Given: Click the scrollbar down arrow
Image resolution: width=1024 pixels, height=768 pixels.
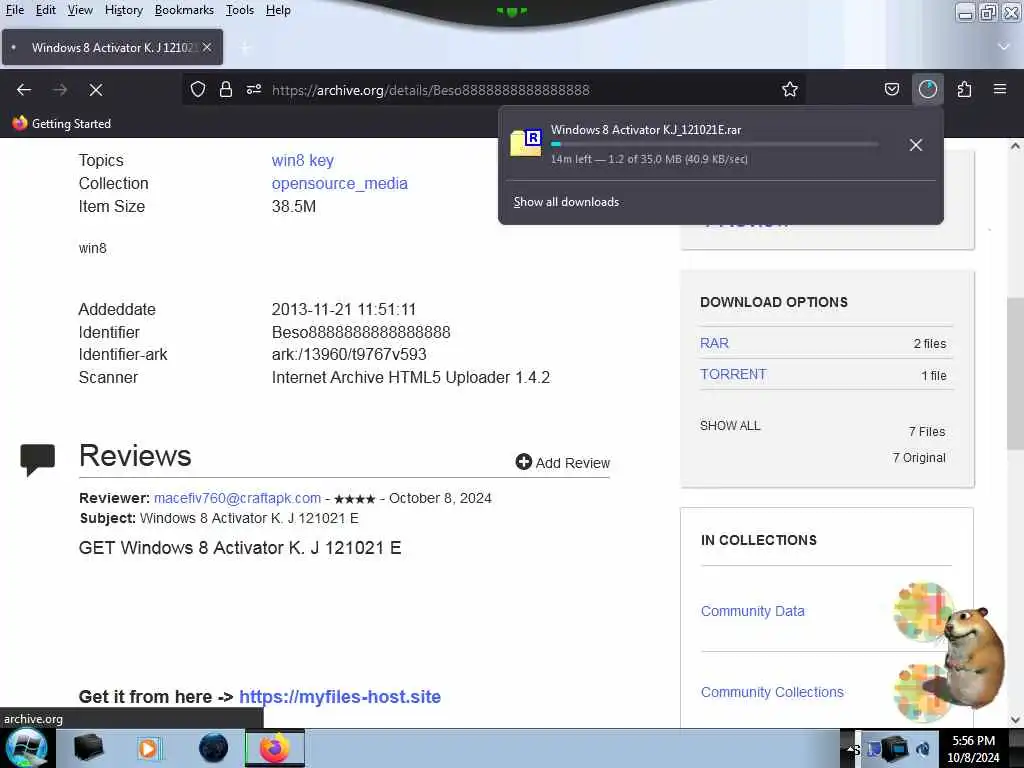Looking at the screenshot, I should [x=1015, y=719].
